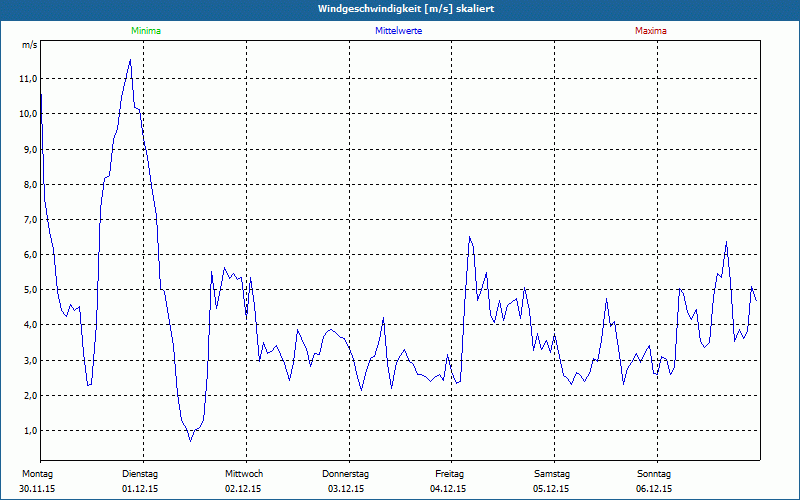
Task: Click the lowest dip on Tuesday below 1 m/s
Action: [x=190, y=441]
